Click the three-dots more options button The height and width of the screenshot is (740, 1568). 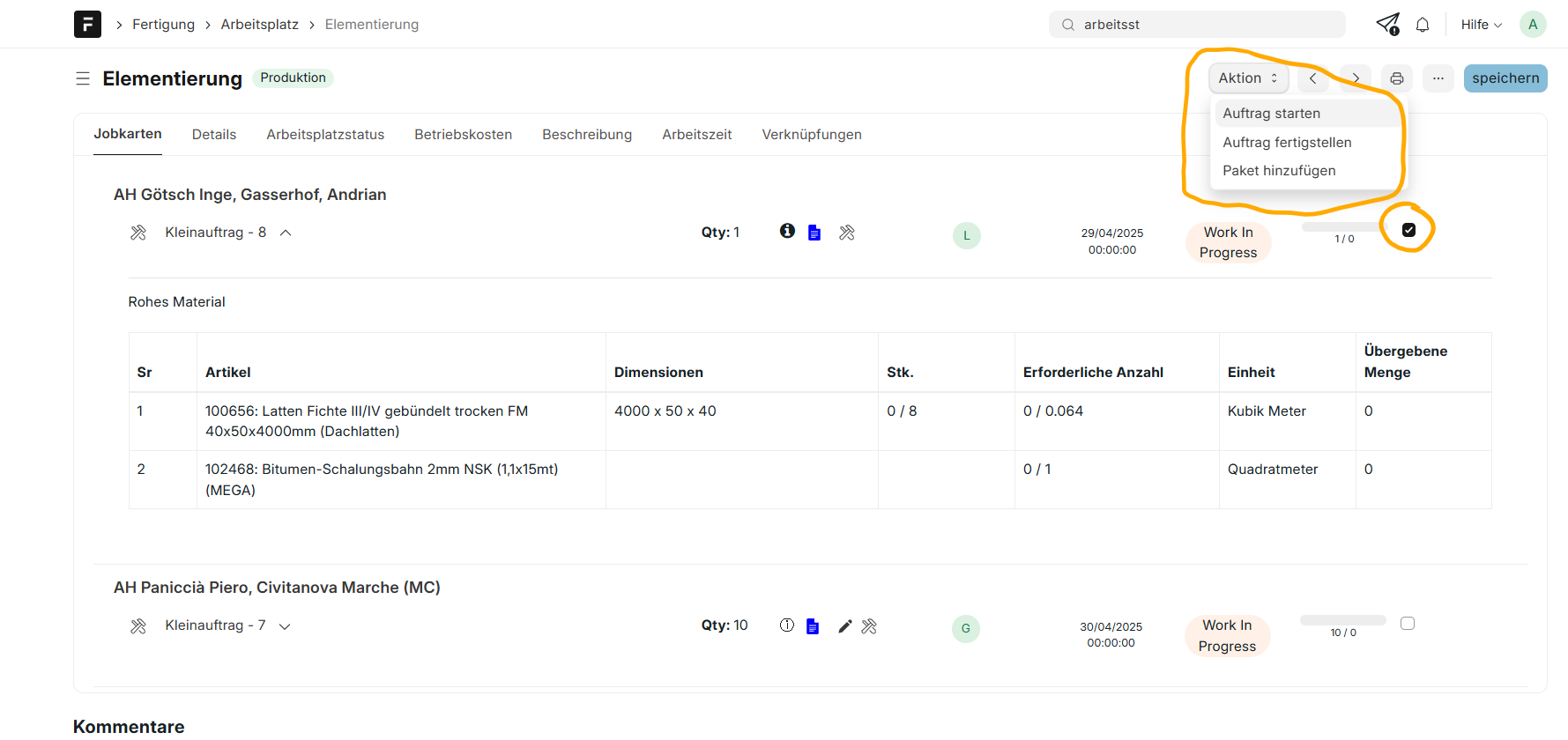(1438, 78)
